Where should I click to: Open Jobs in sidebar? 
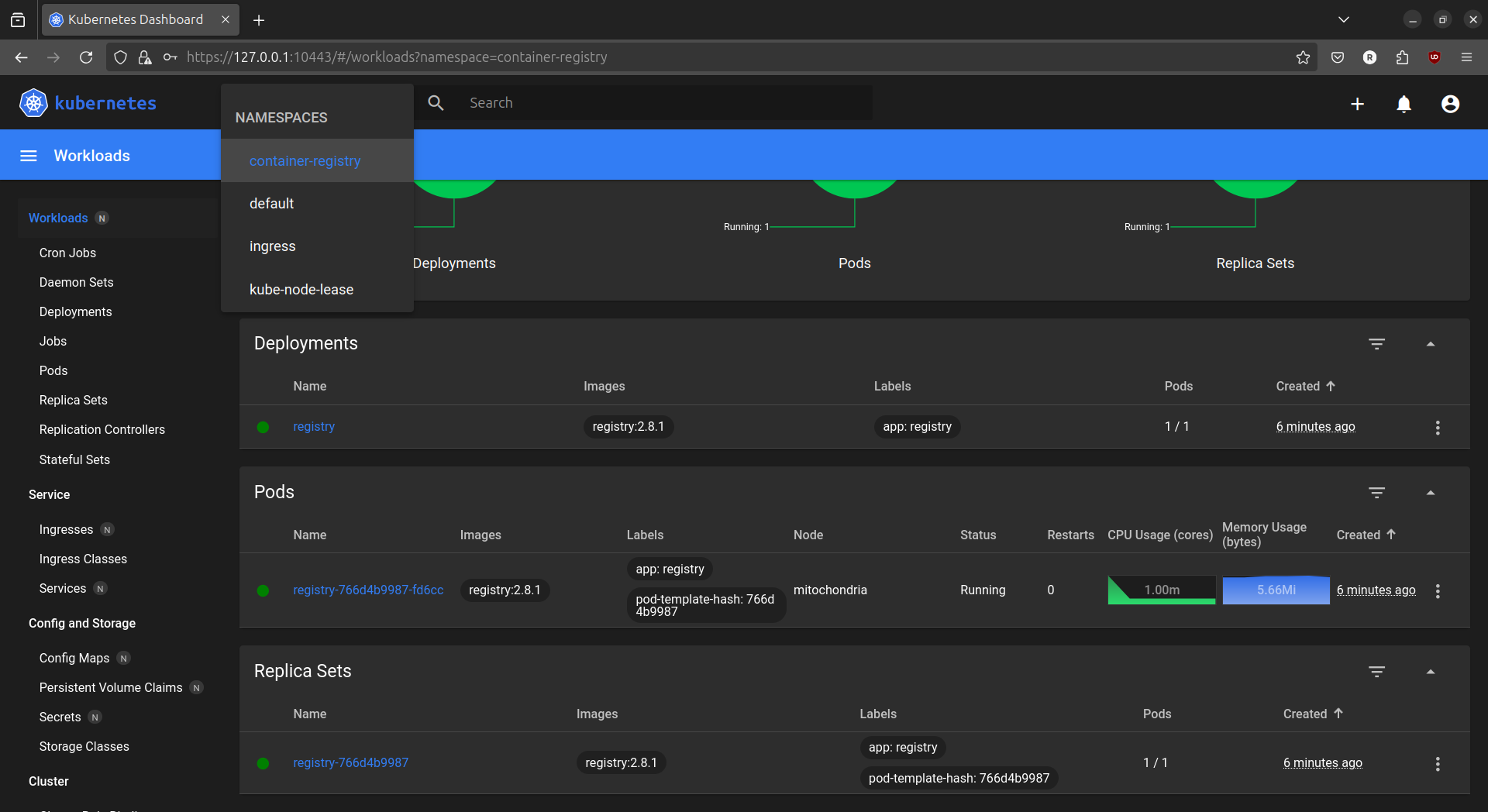coord(53,341)
